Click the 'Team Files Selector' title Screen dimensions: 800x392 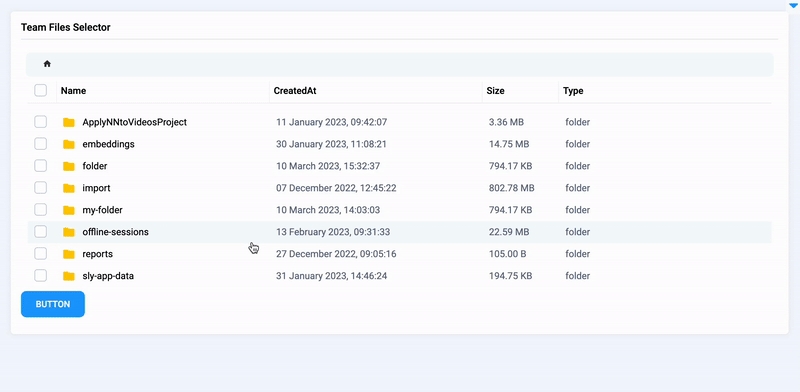66,28
